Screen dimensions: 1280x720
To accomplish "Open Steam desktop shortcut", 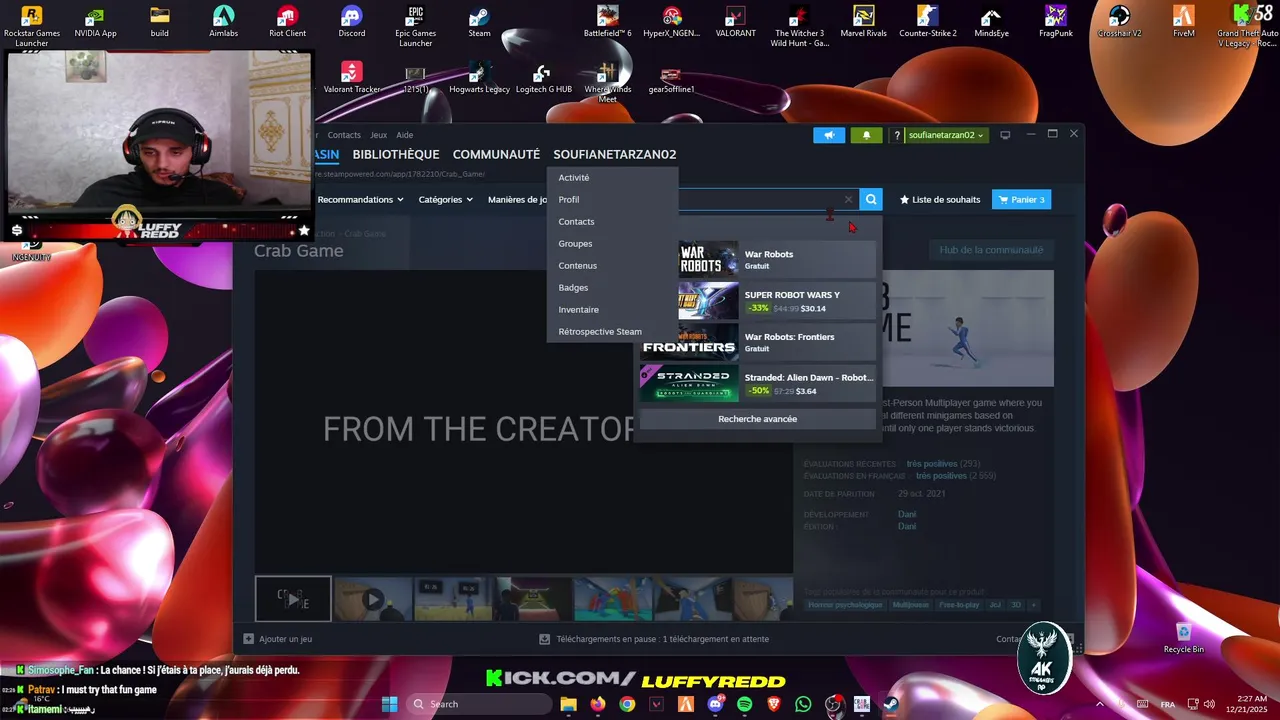I will [479, 22].
